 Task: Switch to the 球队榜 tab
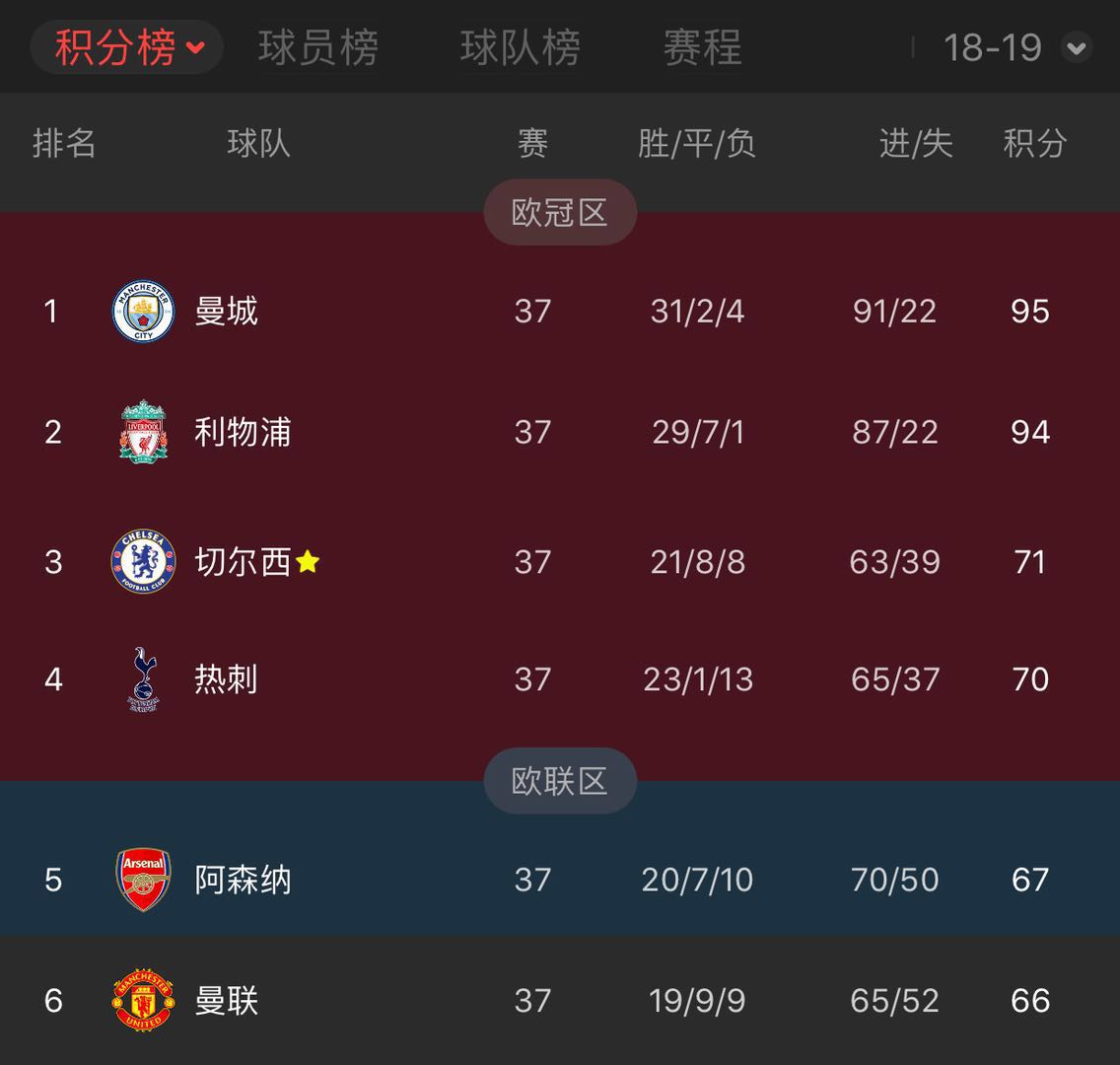pos(520,47)
